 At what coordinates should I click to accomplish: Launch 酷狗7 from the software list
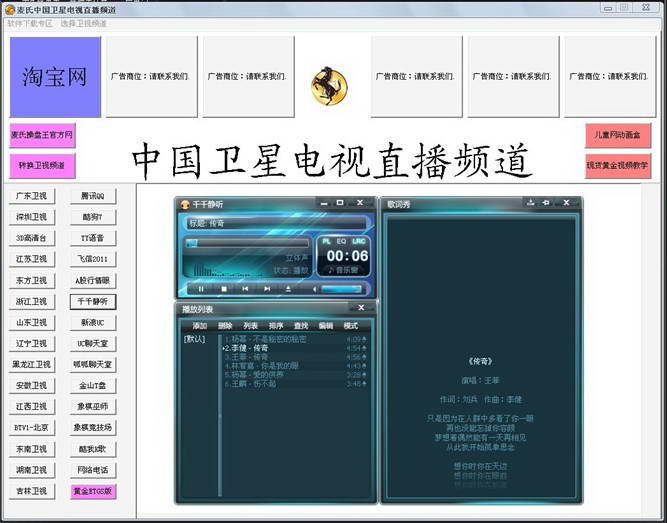[x=93, y=217]
